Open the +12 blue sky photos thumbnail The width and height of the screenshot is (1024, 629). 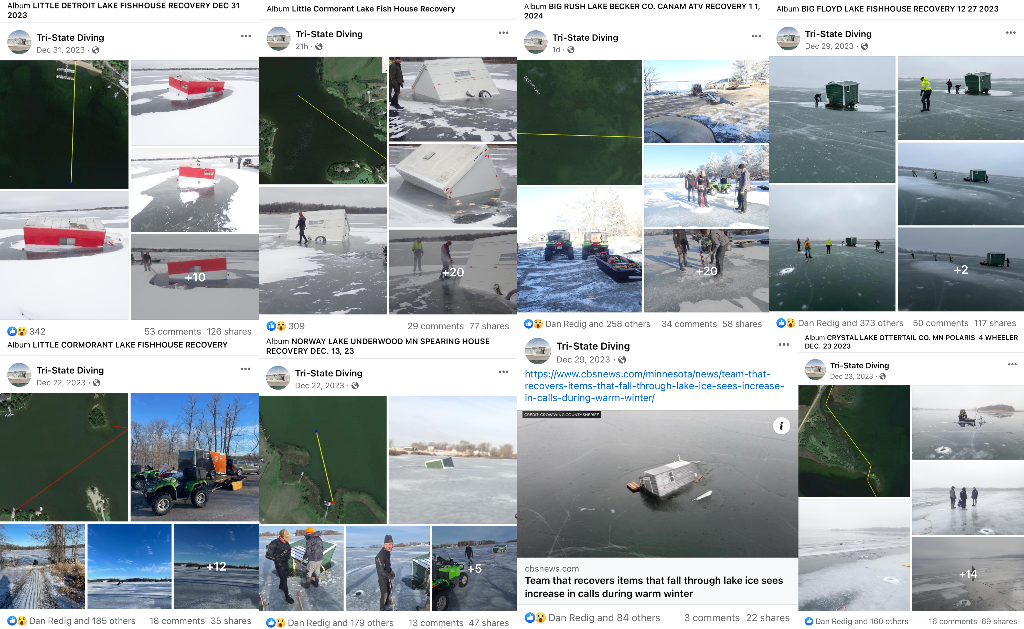[216, 566]
